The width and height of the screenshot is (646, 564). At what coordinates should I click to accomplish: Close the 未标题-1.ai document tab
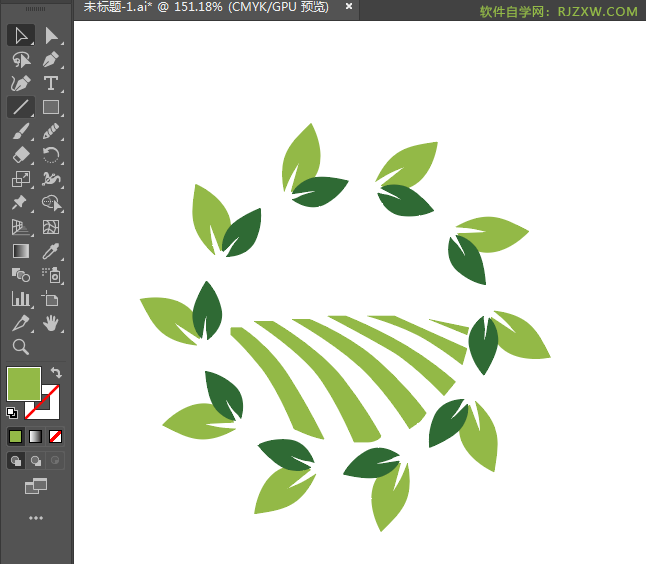coord(349,6)
